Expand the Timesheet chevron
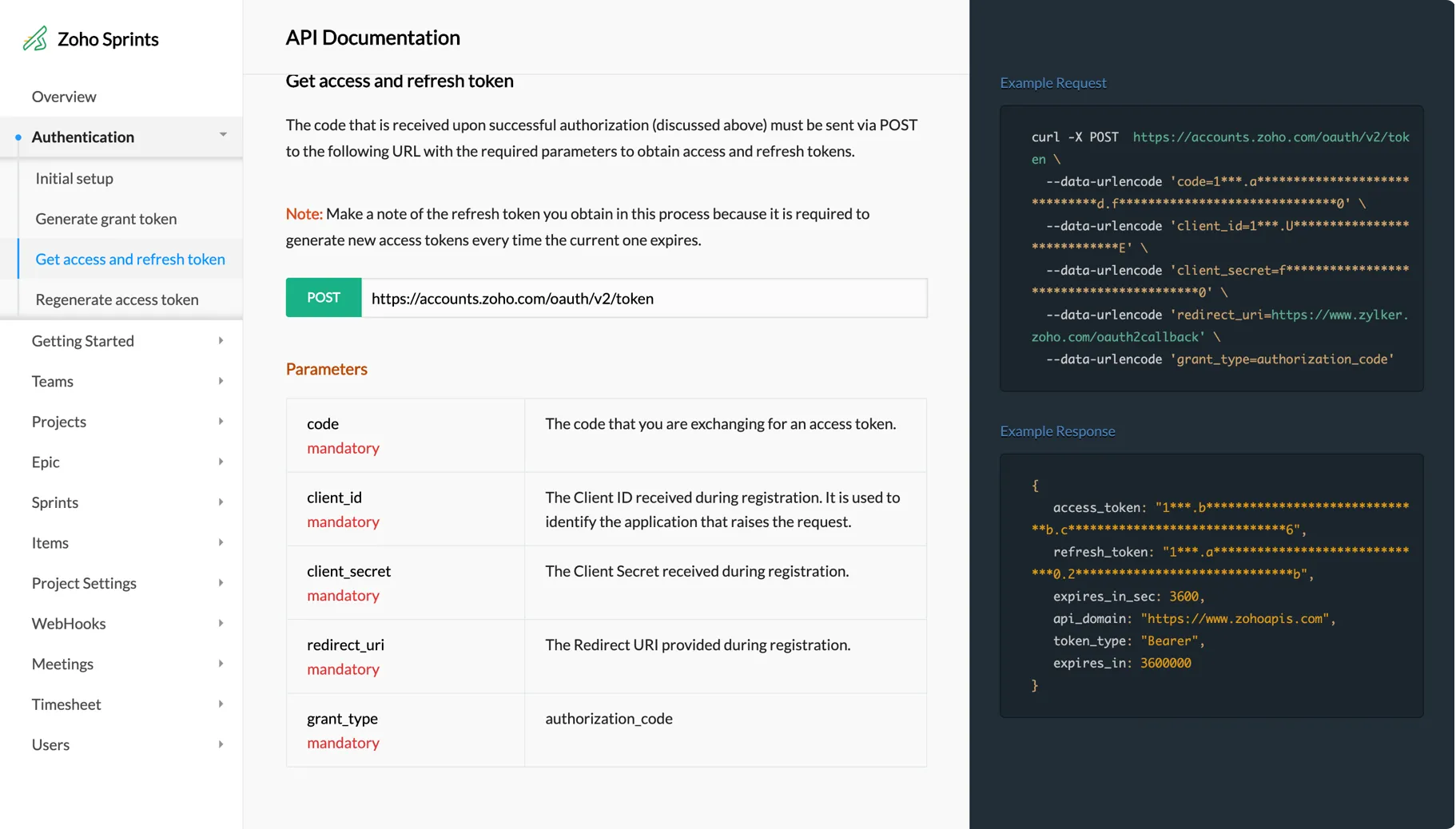1456x829 pixels. (x=221, y=704)
